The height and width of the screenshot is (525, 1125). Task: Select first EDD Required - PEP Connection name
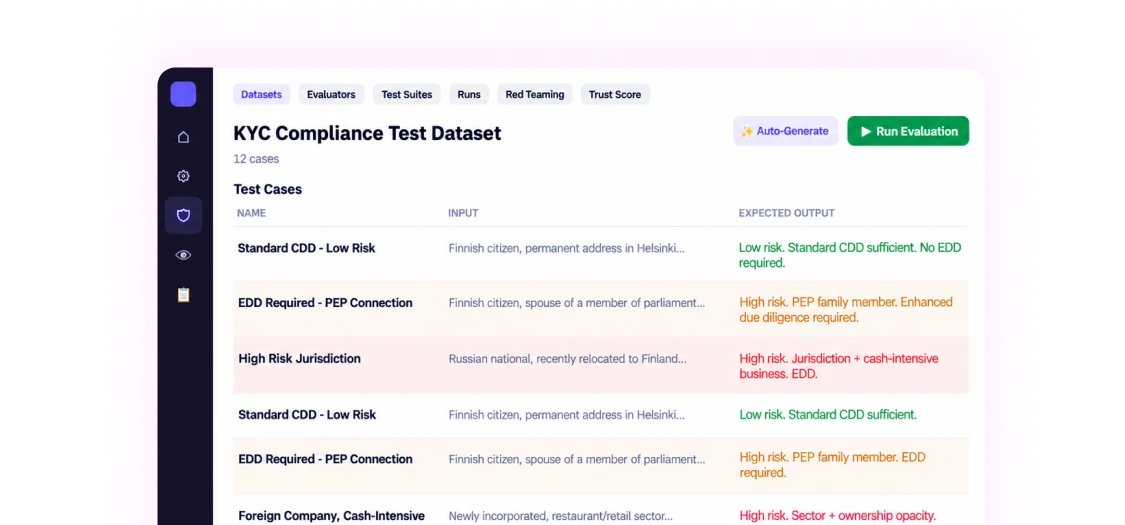(x=325, y=303)
